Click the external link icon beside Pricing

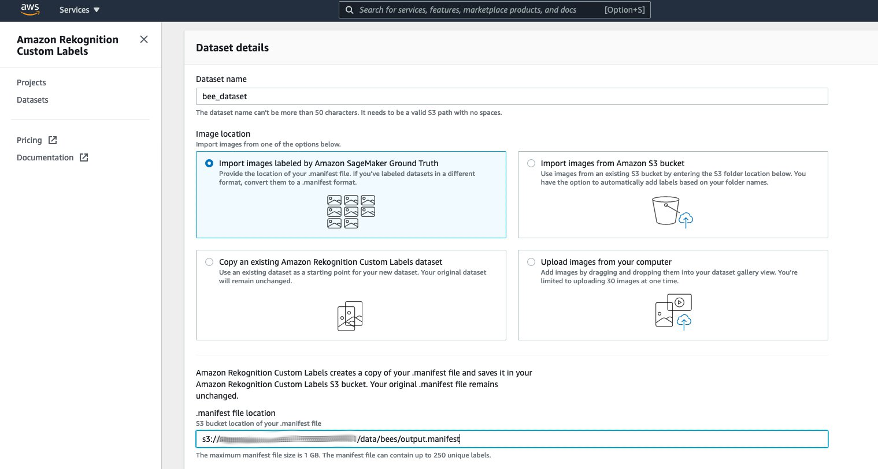click(x=53, y=140)
